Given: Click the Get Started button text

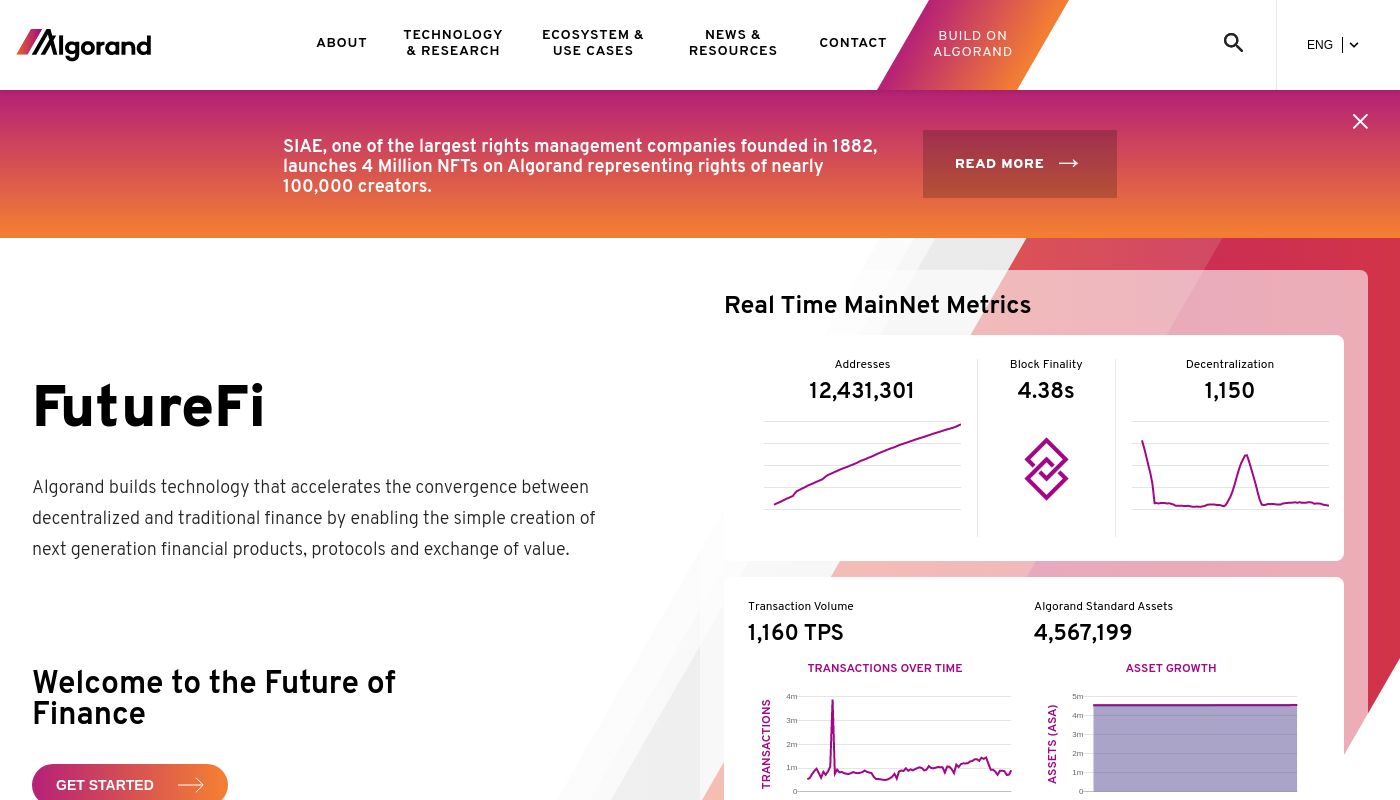Looking at the screenshot, I should pyautogui.click(x=105, y=785).
